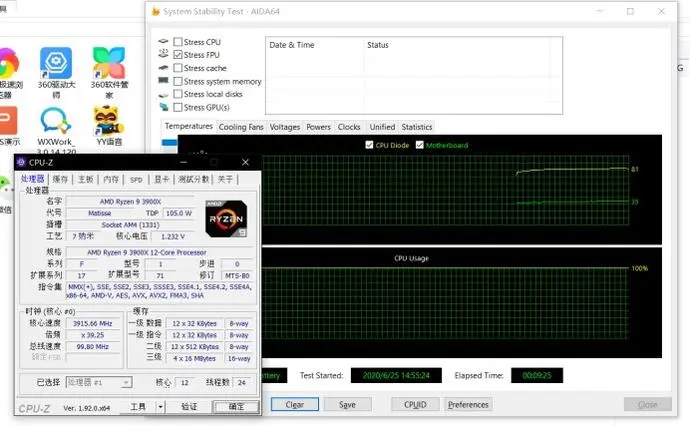The image size is (690, 426).
Task: Click the 工具 button in CPU-Z
Action: point(138,407)
